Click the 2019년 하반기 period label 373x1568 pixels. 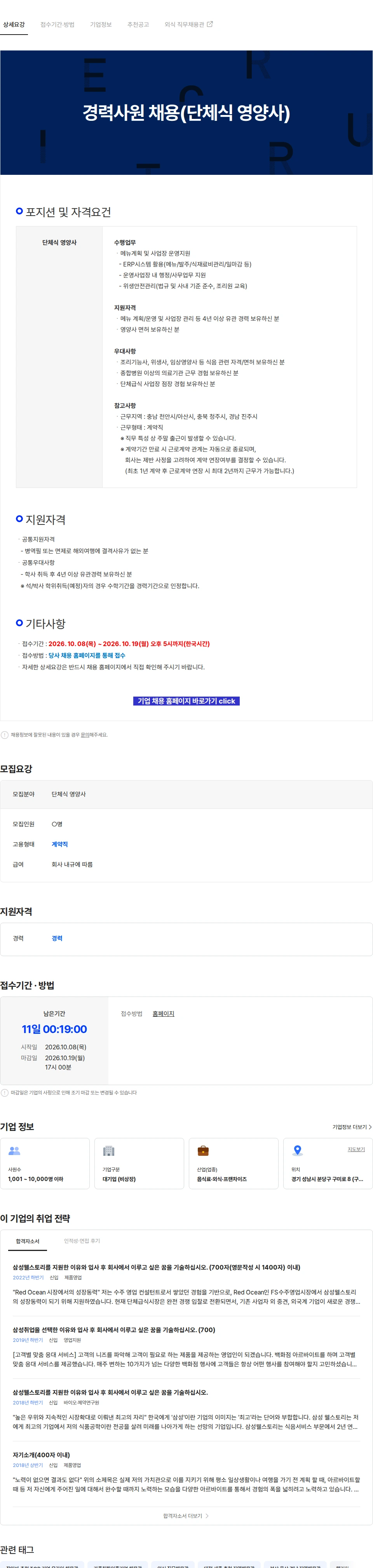[x=28, y=1340]
